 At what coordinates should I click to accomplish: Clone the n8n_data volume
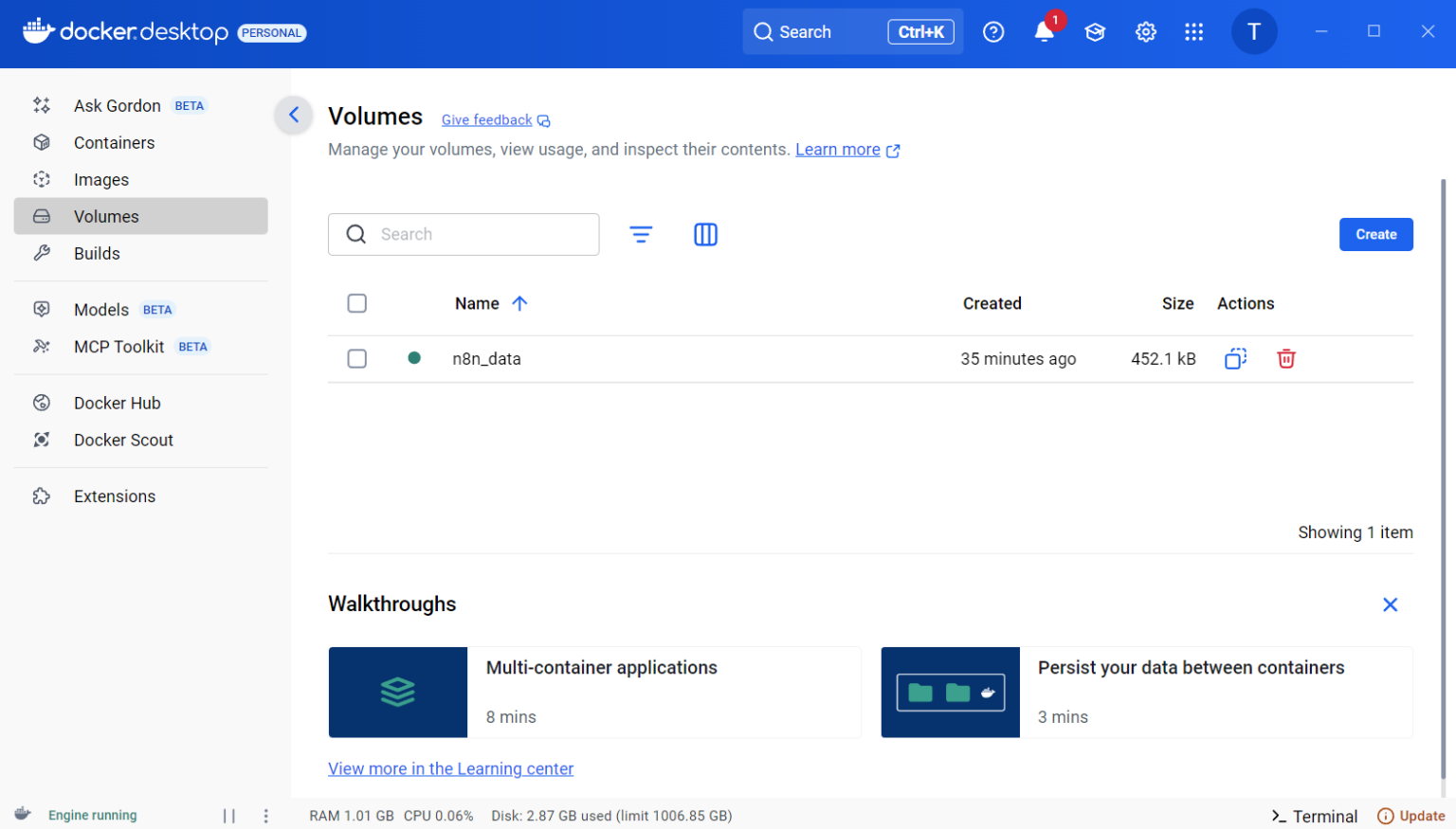click(x=1234, y=358)
